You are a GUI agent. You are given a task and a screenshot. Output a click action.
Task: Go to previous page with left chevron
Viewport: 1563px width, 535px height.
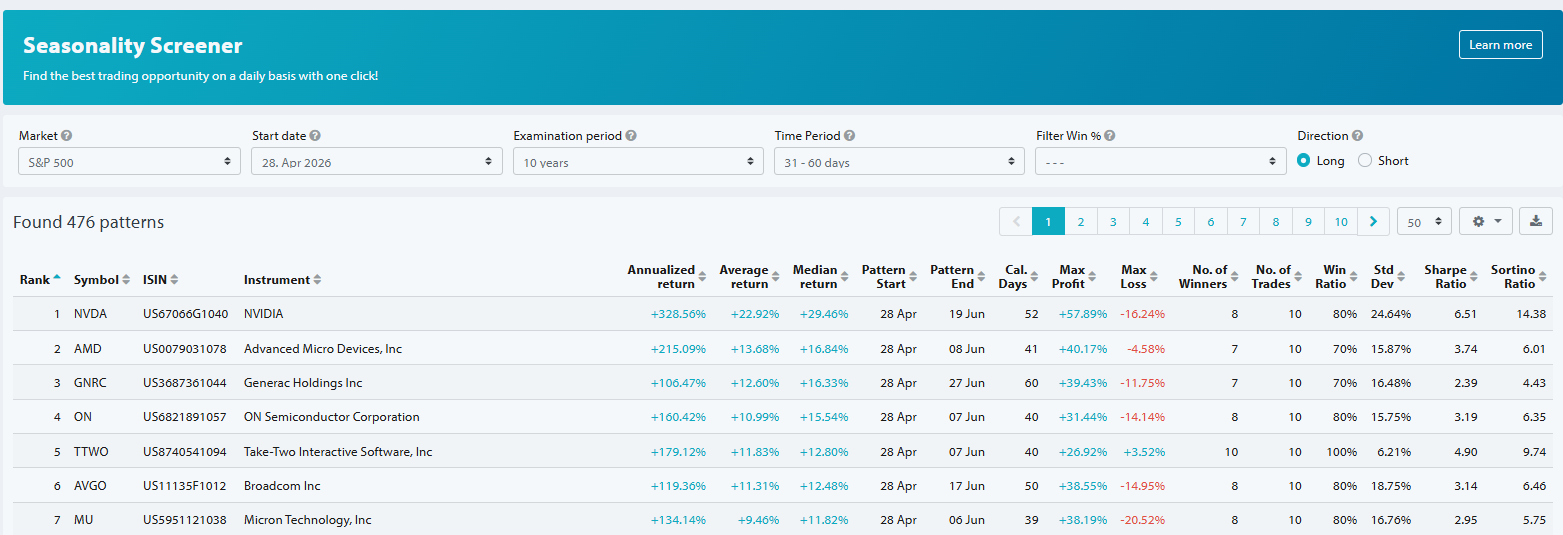[1016, 221]
